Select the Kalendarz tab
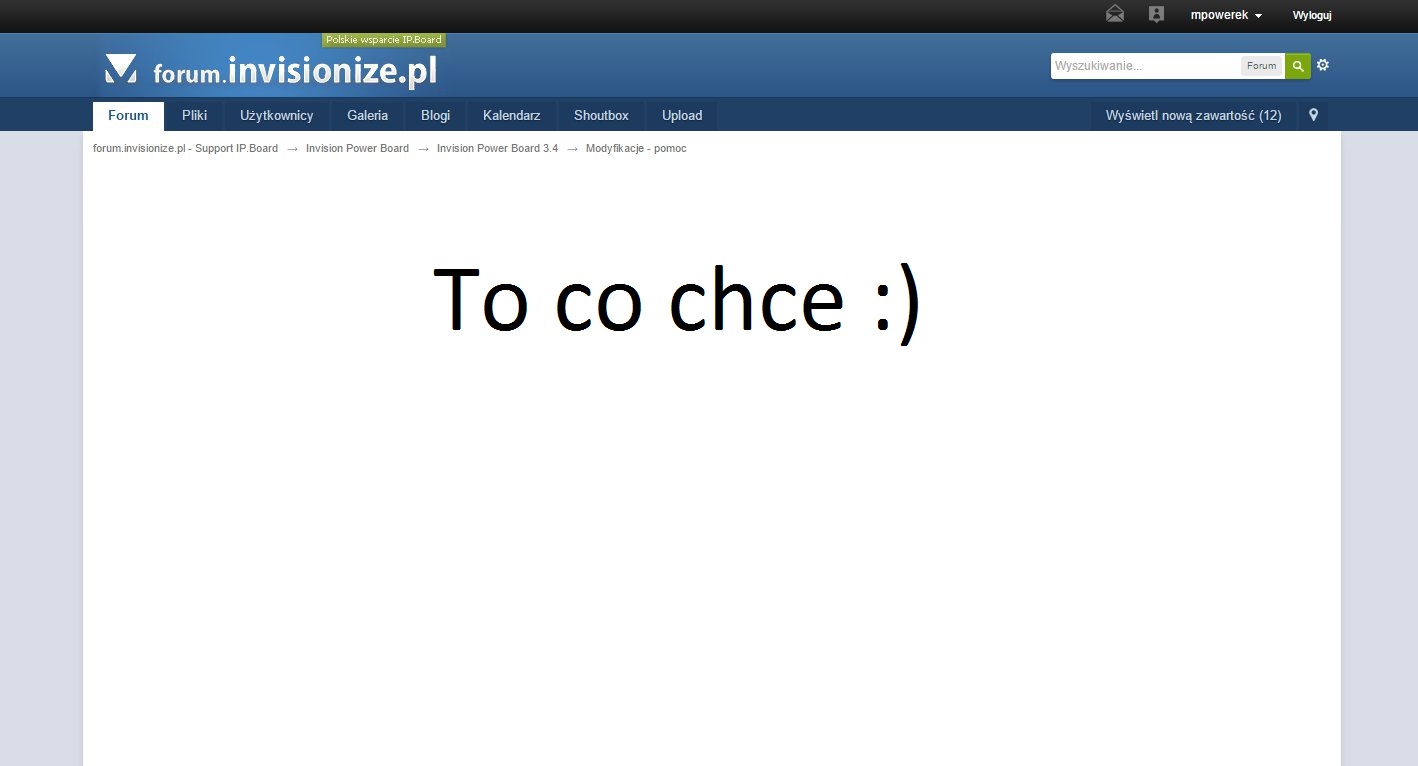This screenshot has height=766, width=1418. [511, 115]
